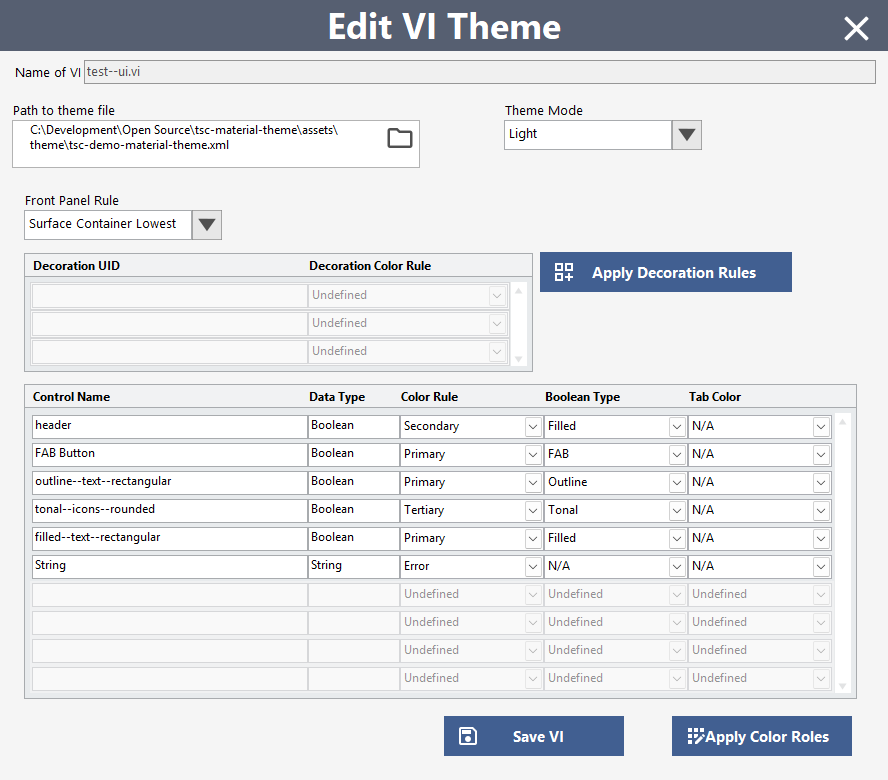Click the Apply Color Roles brush icon
Viewport: 888px width, 780px height.
click(x=695, y=736)
